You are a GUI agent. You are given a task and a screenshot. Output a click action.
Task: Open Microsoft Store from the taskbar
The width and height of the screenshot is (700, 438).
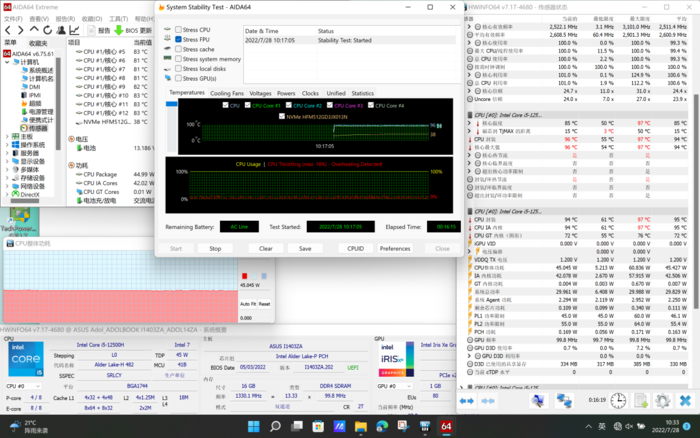pos(318,426)
